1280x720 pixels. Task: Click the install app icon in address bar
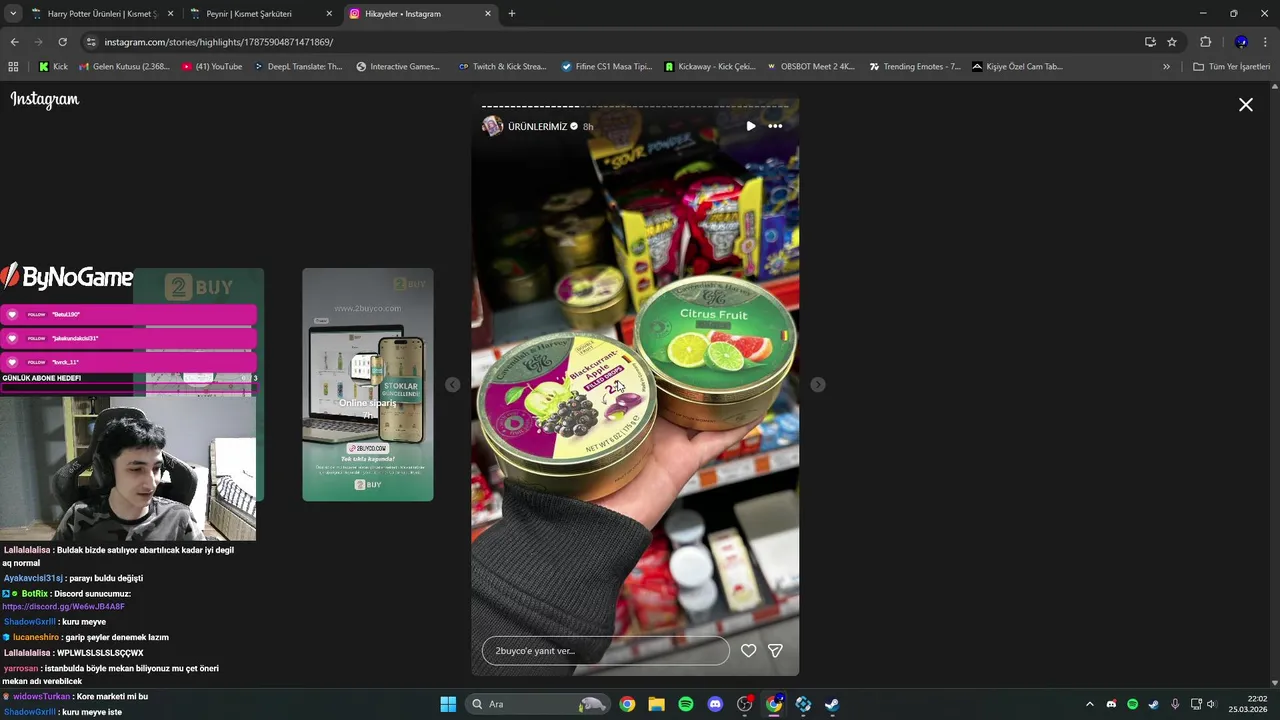tap(1150, 42)
